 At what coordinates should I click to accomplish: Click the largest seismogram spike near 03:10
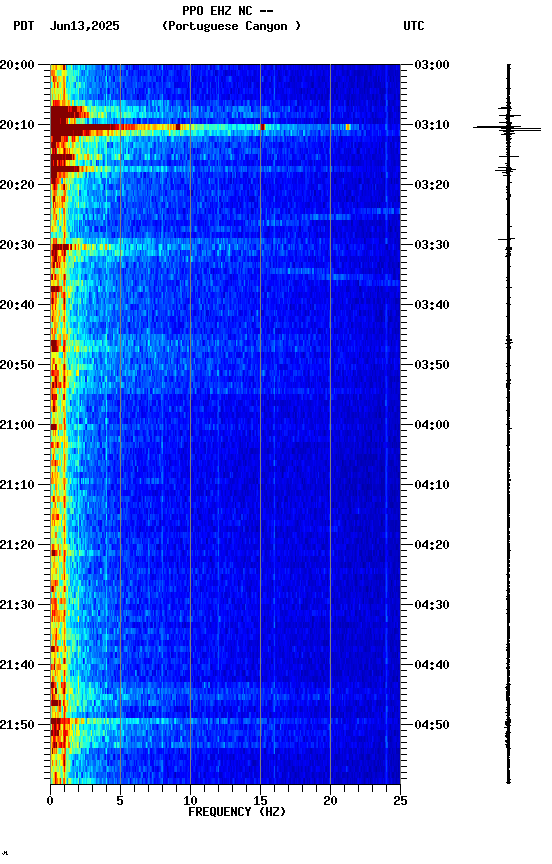point(507,128)
